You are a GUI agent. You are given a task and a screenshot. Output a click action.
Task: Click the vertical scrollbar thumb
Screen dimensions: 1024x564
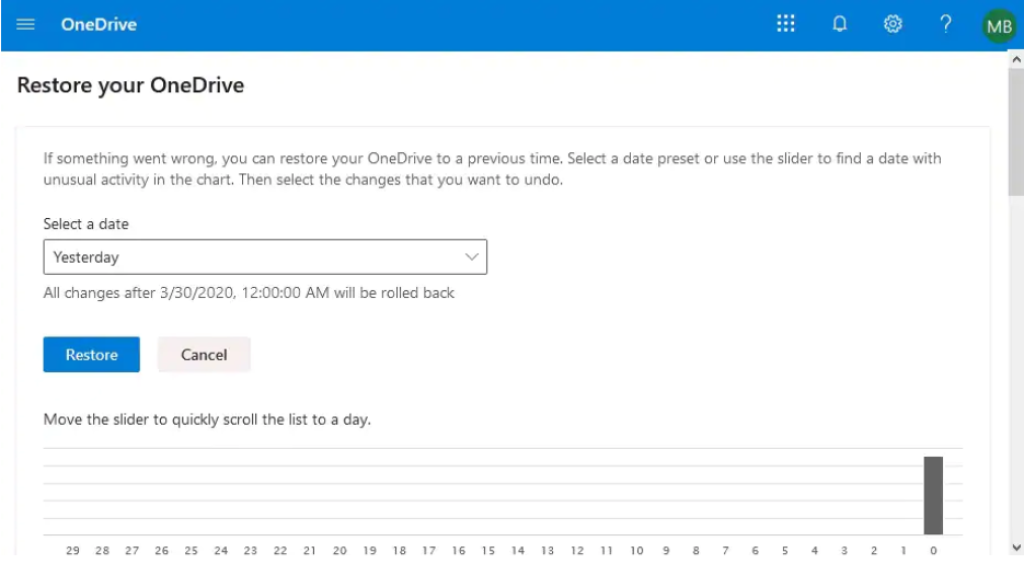(x=1016, y=132)
